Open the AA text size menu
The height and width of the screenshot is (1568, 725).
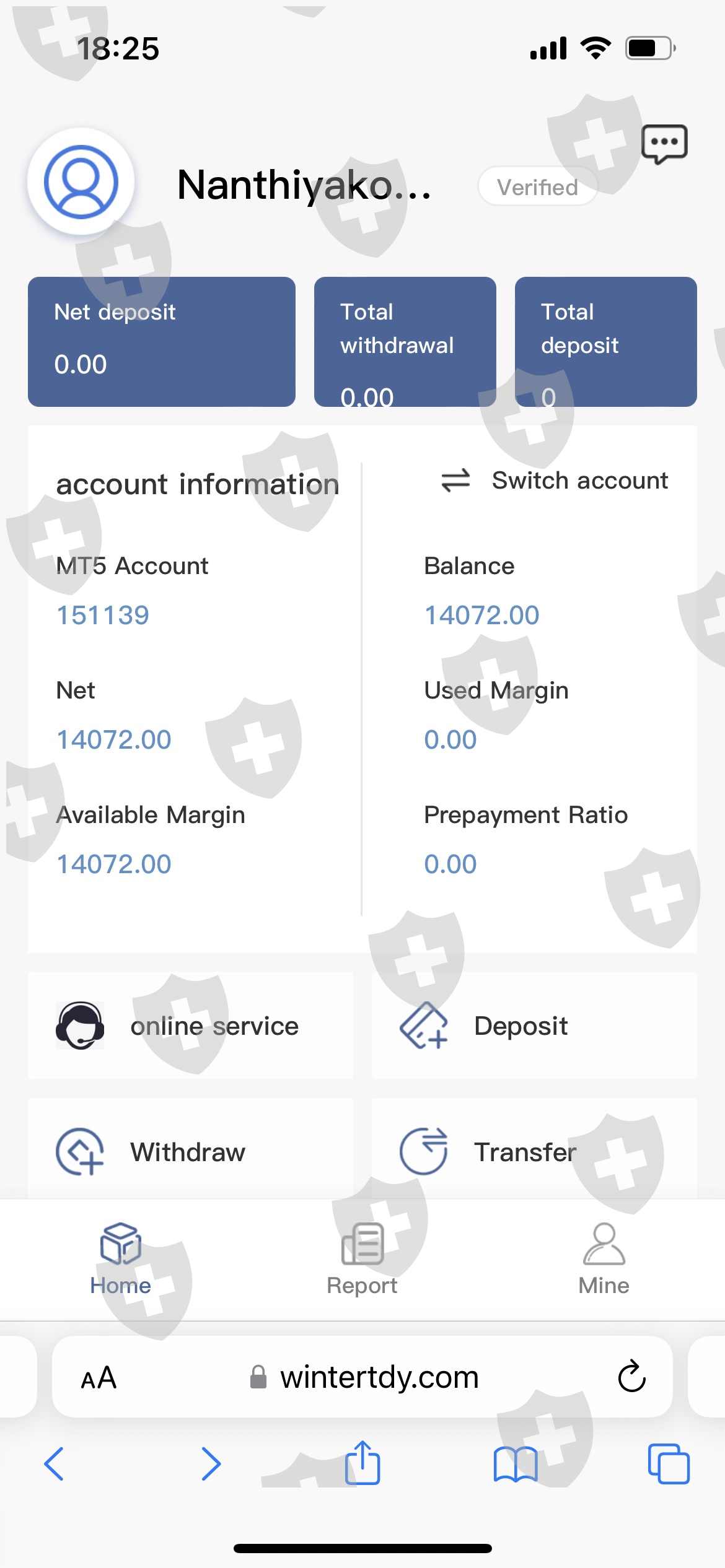pyautogui.click(x=99, y=1377)
